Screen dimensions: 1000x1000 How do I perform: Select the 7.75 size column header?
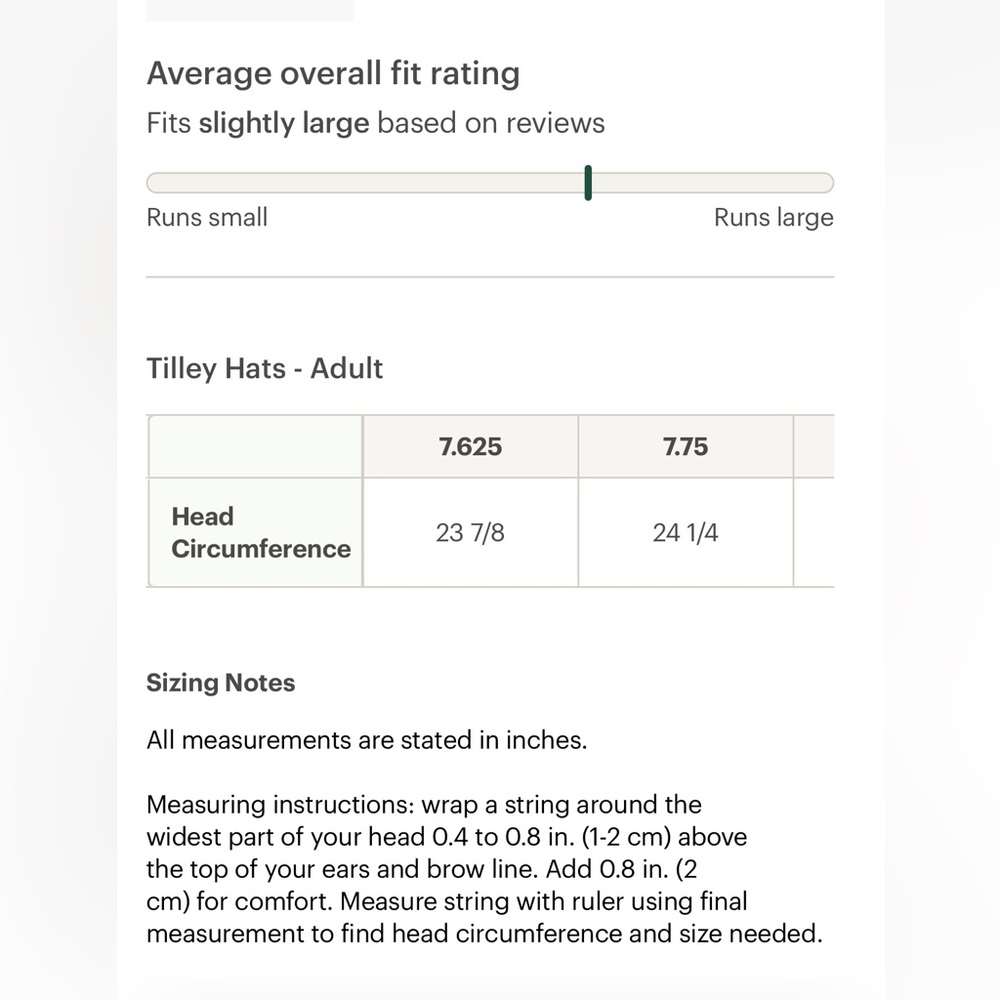686,446
